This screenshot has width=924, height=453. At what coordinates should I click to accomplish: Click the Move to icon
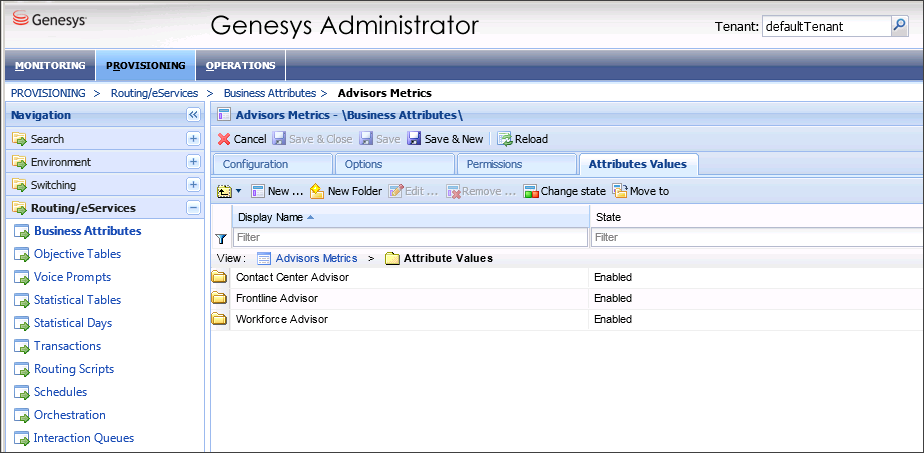619,191
